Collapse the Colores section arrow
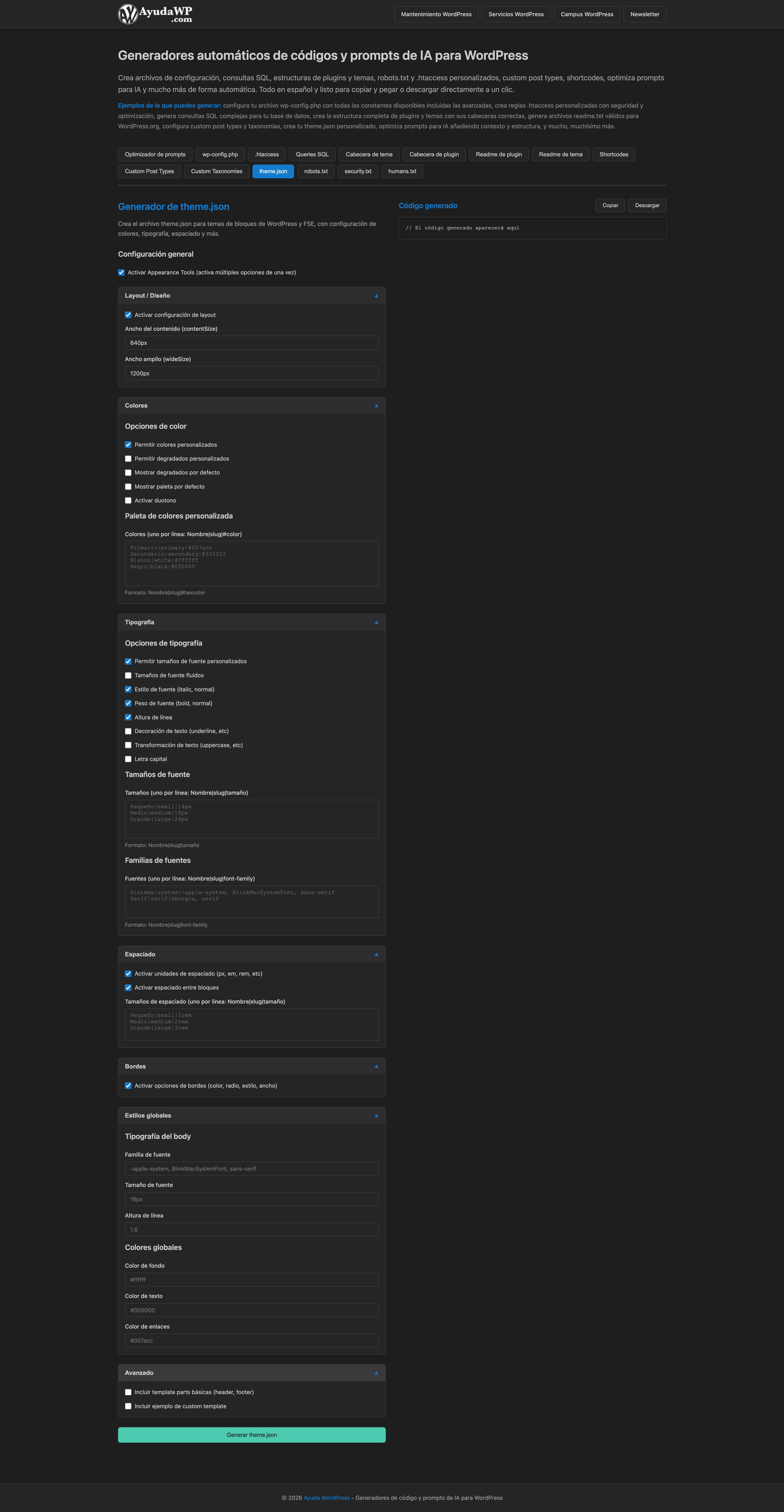The image size is (784, 1512). tap(376, 405)
